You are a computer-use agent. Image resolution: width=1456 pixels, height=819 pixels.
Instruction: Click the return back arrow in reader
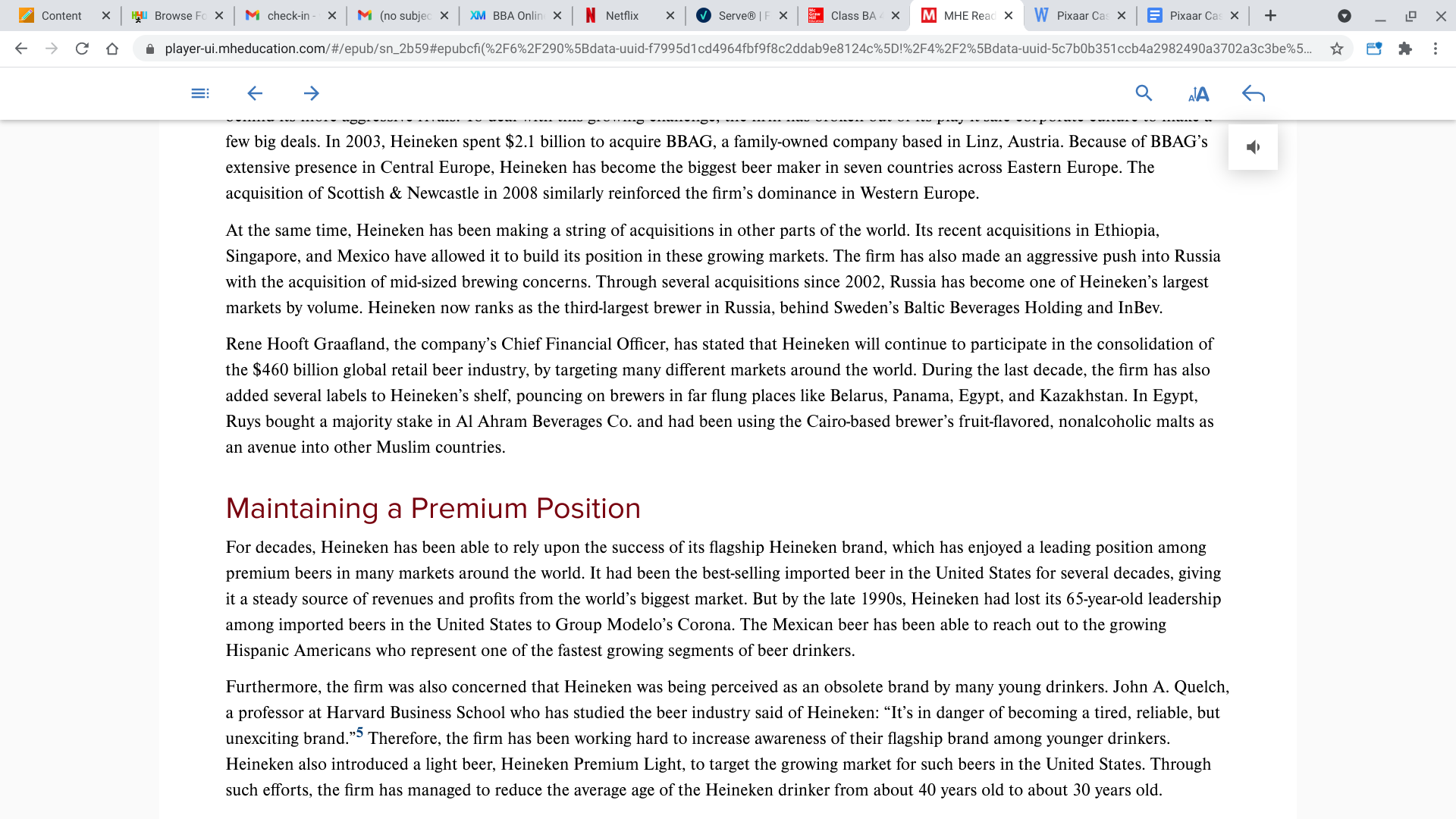[x=1254, y=94]
